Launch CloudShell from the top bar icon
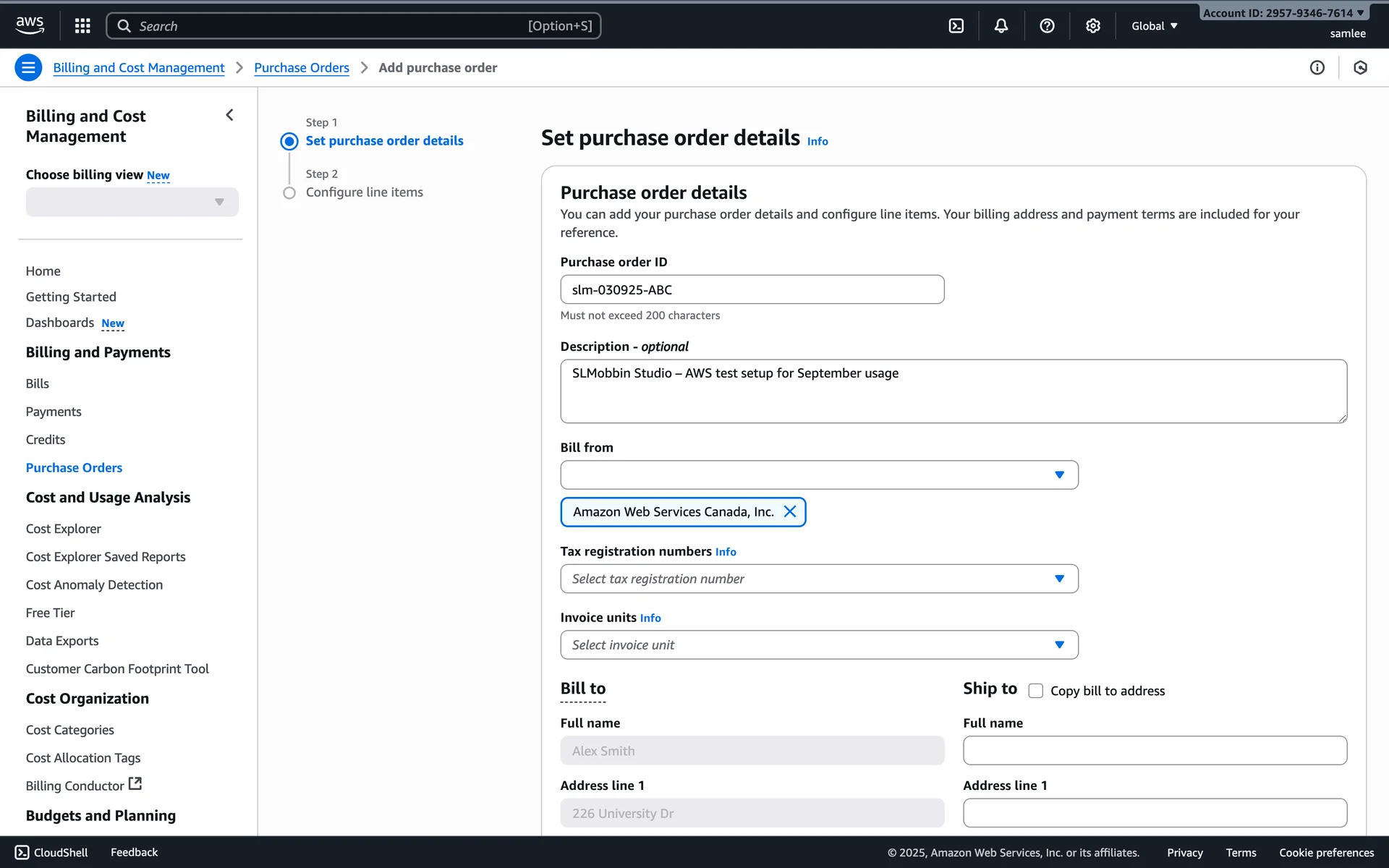Viewport: 1389px width, 868px height. [956, 26]
